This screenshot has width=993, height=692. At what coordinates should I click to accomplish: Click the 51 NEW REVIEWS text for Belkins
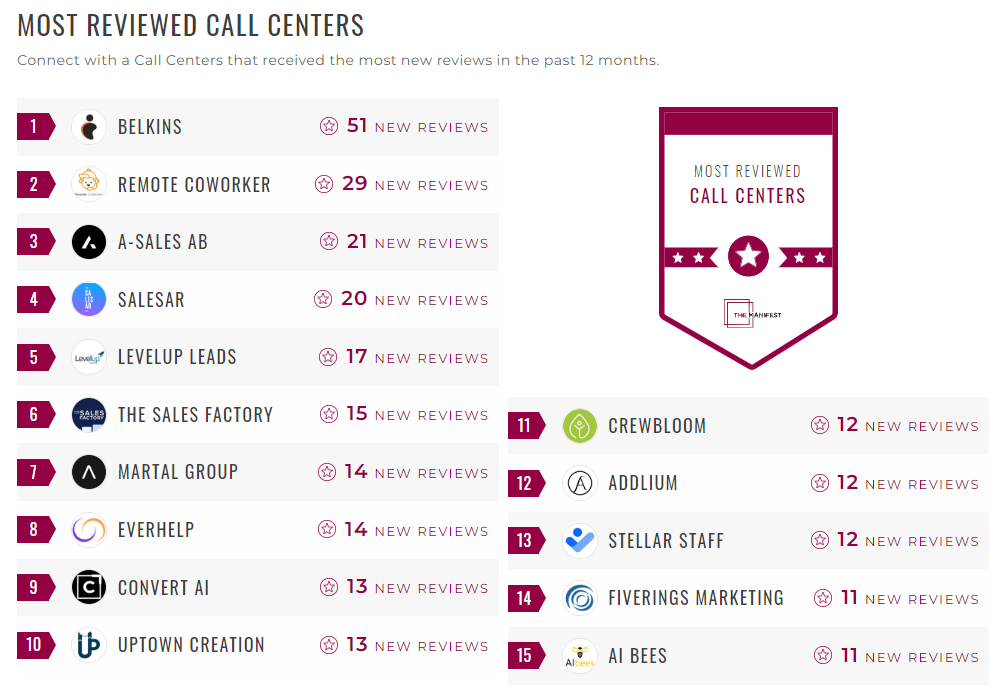417,126
